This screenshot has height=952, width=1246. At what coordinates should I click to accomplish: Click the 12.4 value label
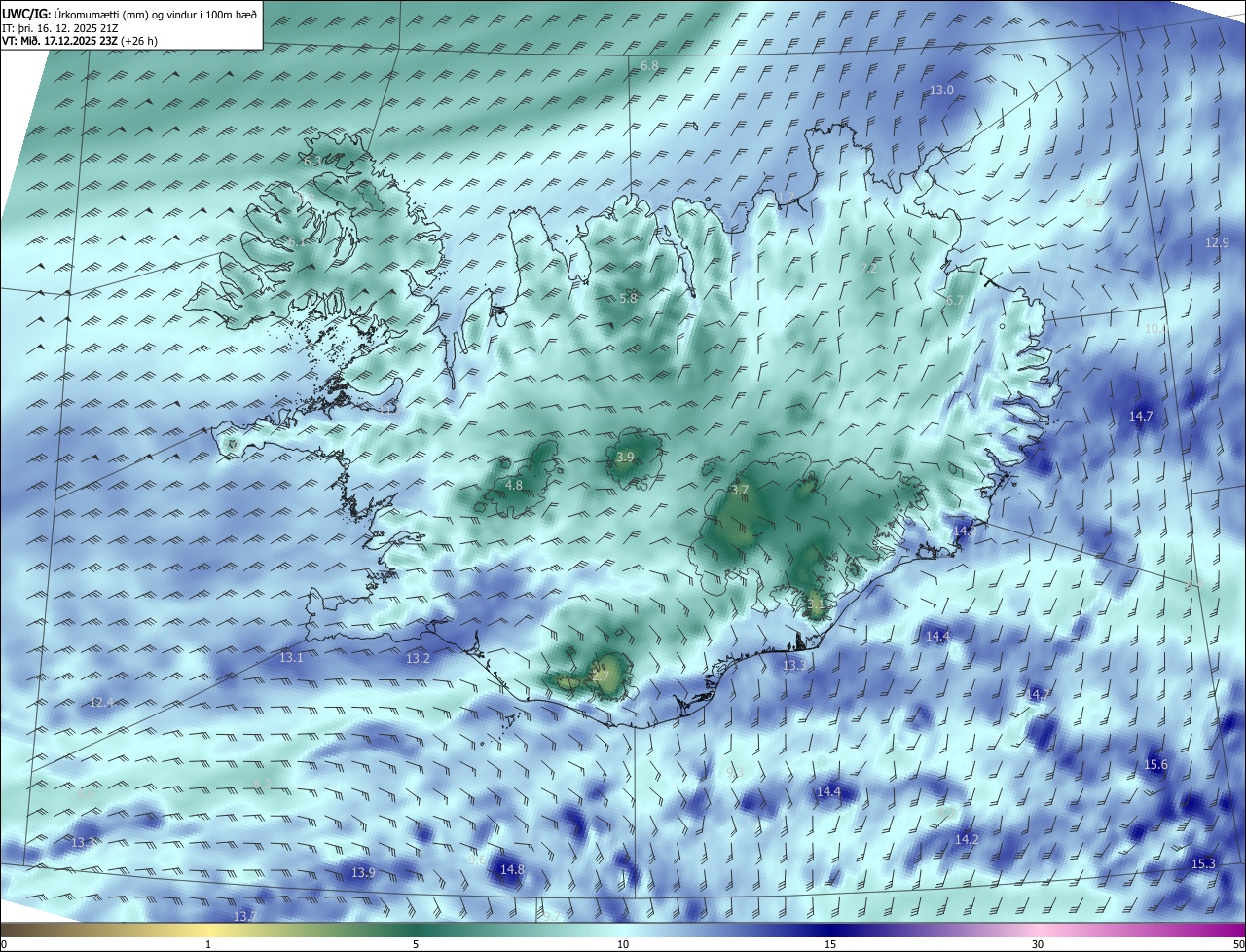pyautogui.click(x=101, y=702)
